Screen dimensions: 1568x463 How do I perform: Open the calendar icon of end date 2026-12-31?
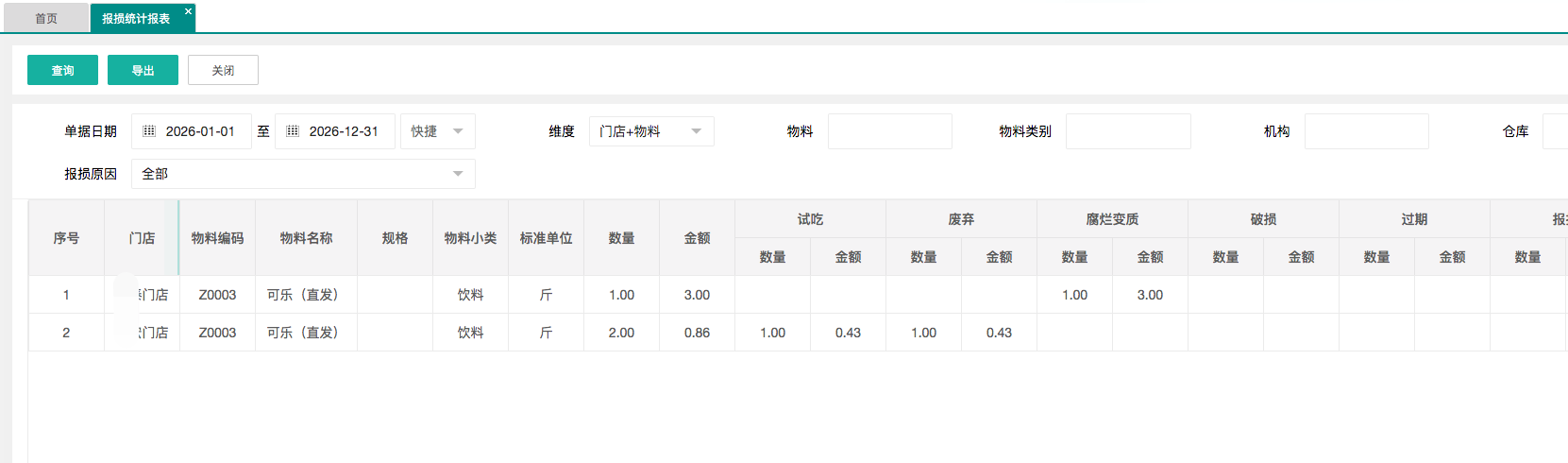(293, 131)
